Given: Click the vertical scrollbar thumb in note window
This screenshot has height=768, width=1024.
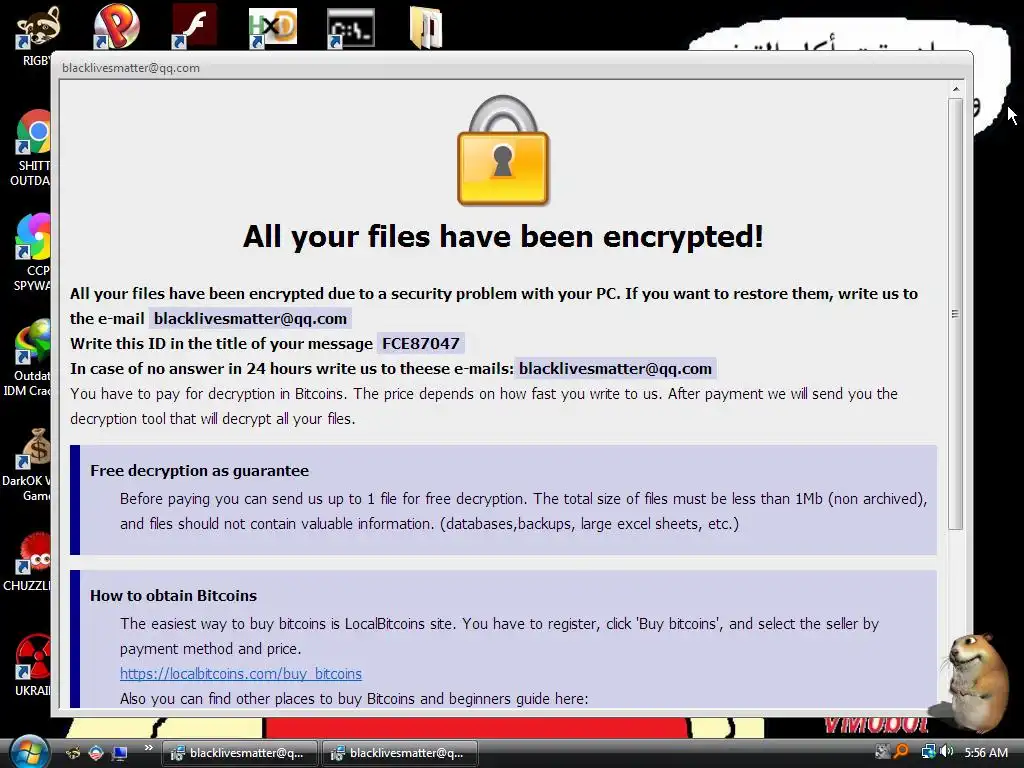Looking at the screenshot, I should coord(955,313).
